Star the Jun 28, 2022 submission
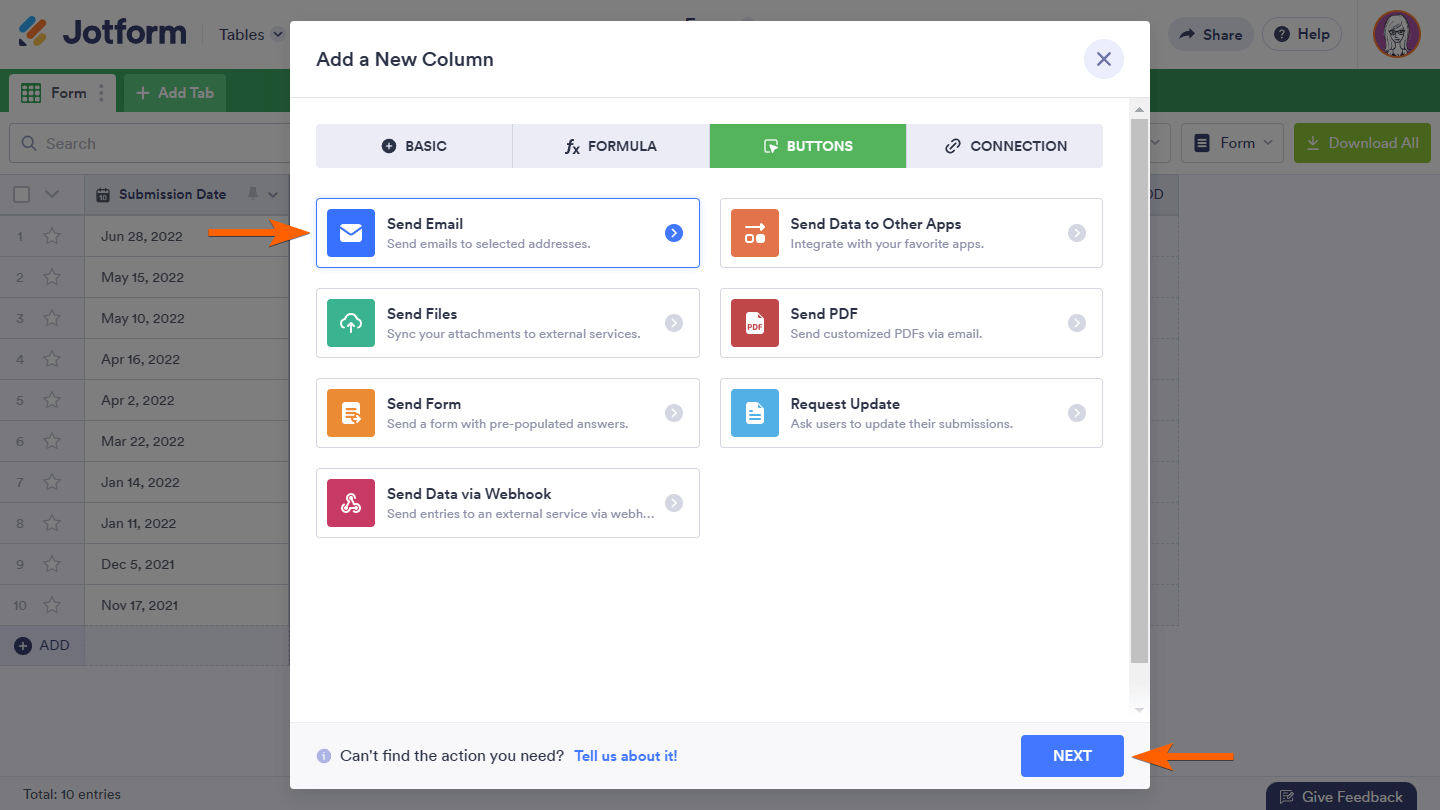Viewport: 1440px width, 810px height. click(53, 236)
